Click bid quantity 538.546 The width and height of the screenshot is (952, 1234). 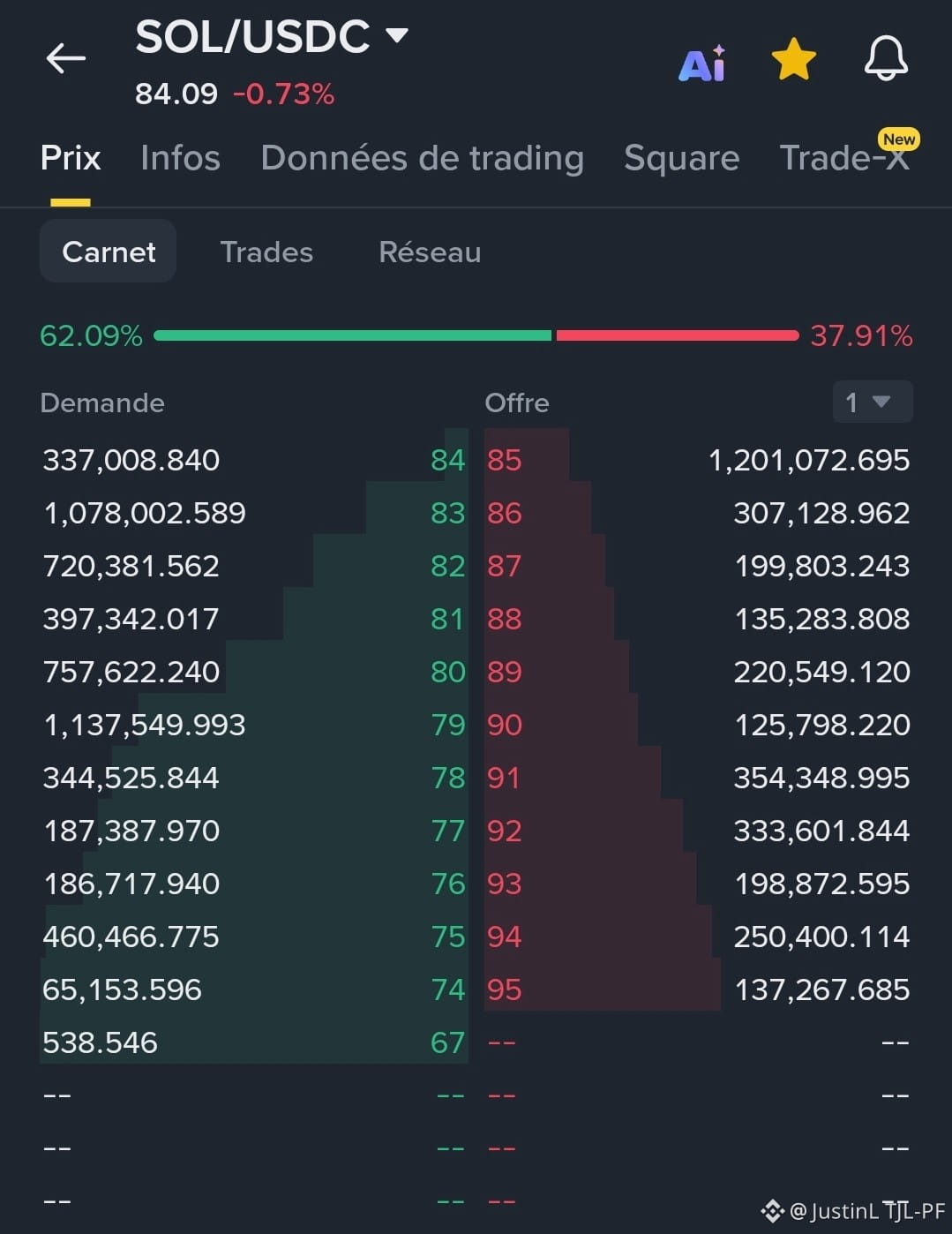100,1042
